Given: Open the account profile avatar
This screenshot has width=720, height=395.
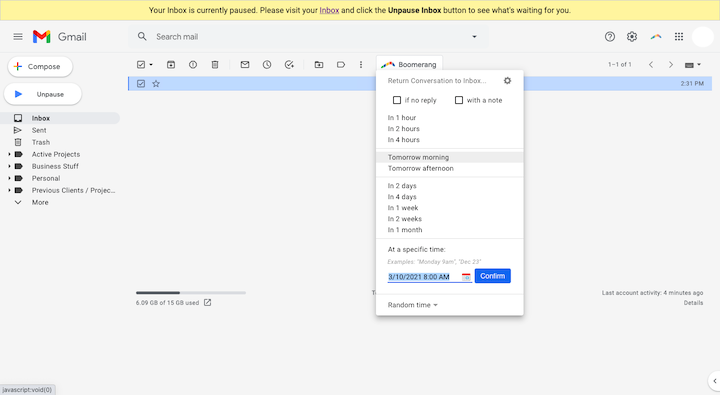Looking at the screenshot, I should 703,37.
